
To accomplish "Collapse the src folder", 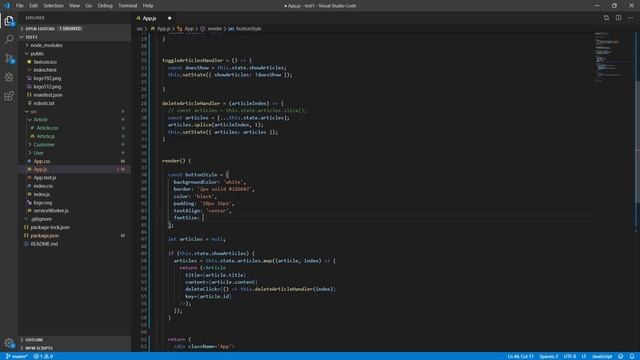I will (x=74, y=111).
